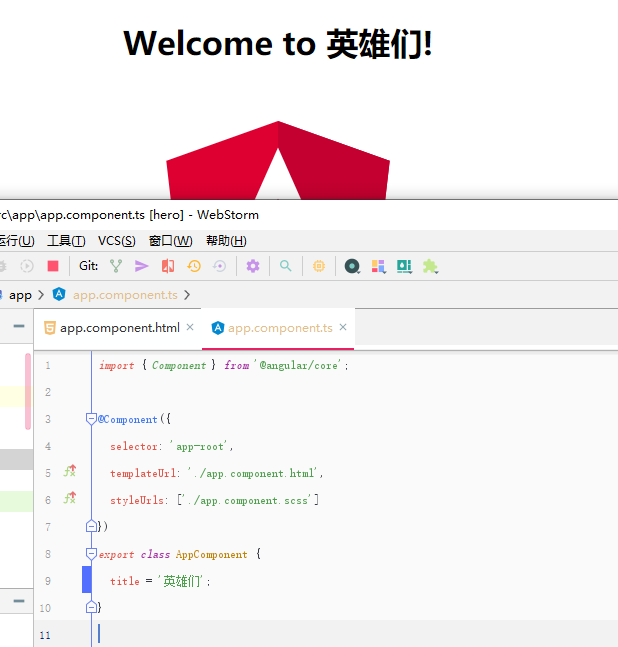Click the disabled rerun circle icon

[x=27, y=266]
